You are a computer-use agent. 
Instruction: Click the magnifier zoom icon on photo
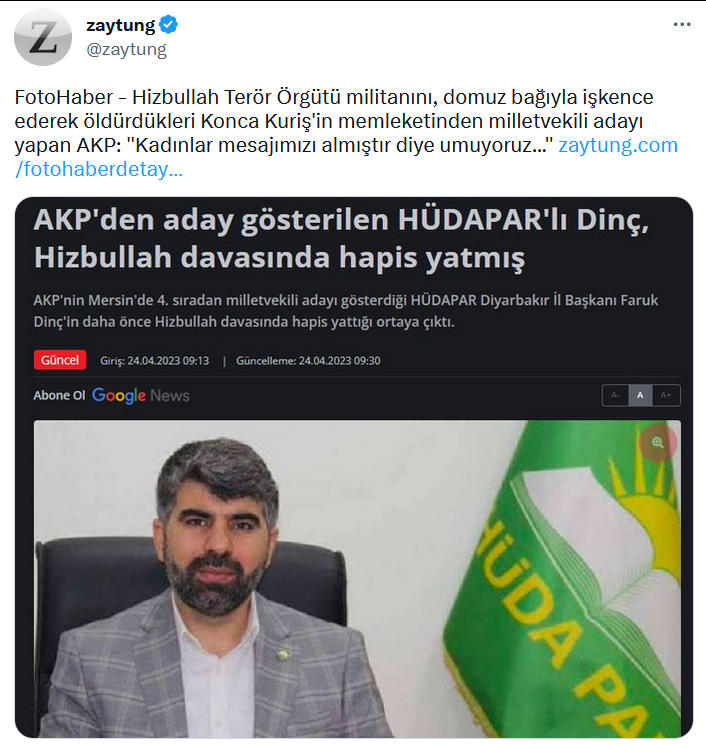658,443
